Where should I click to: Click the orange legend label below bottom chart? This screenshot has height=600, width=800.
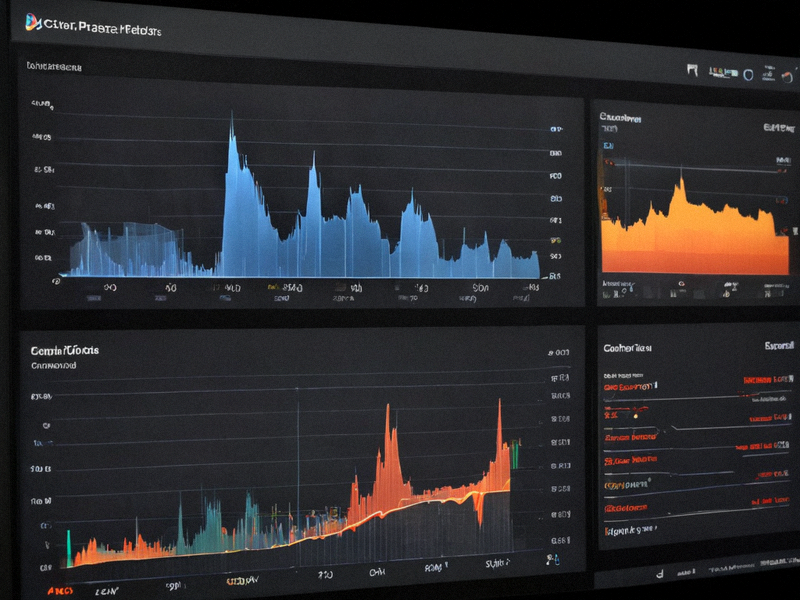[x=242, y=580]
